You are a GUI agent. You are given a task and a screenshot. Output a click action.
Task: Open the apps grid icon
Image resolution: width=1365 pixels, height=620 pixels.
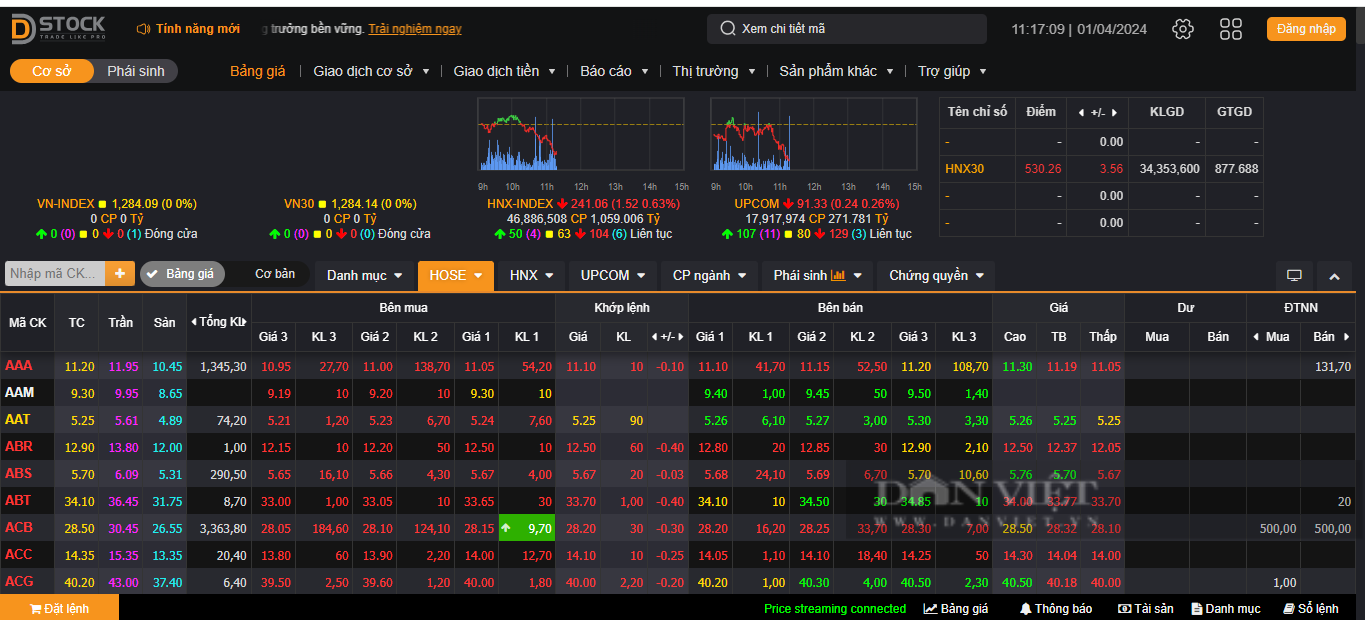[1231, 29]
